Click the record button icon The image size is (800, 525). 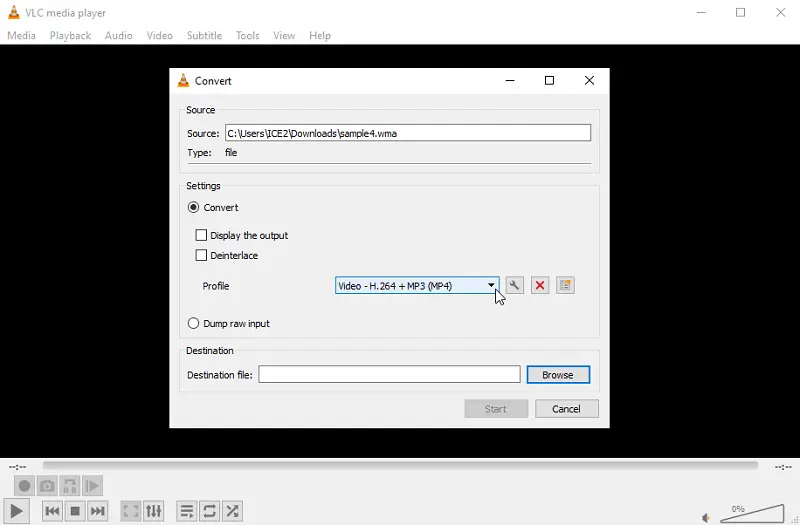coord(24,486)
